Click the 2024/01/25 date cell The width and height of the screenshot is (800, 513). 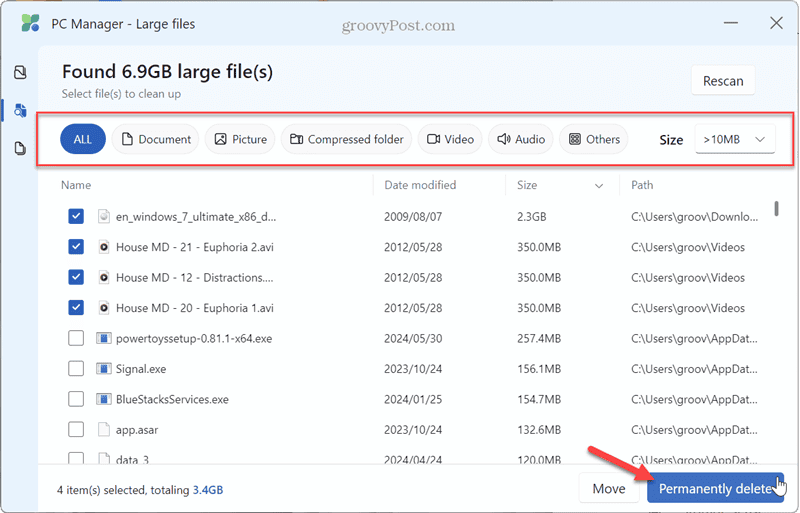[x=413, y=399]
